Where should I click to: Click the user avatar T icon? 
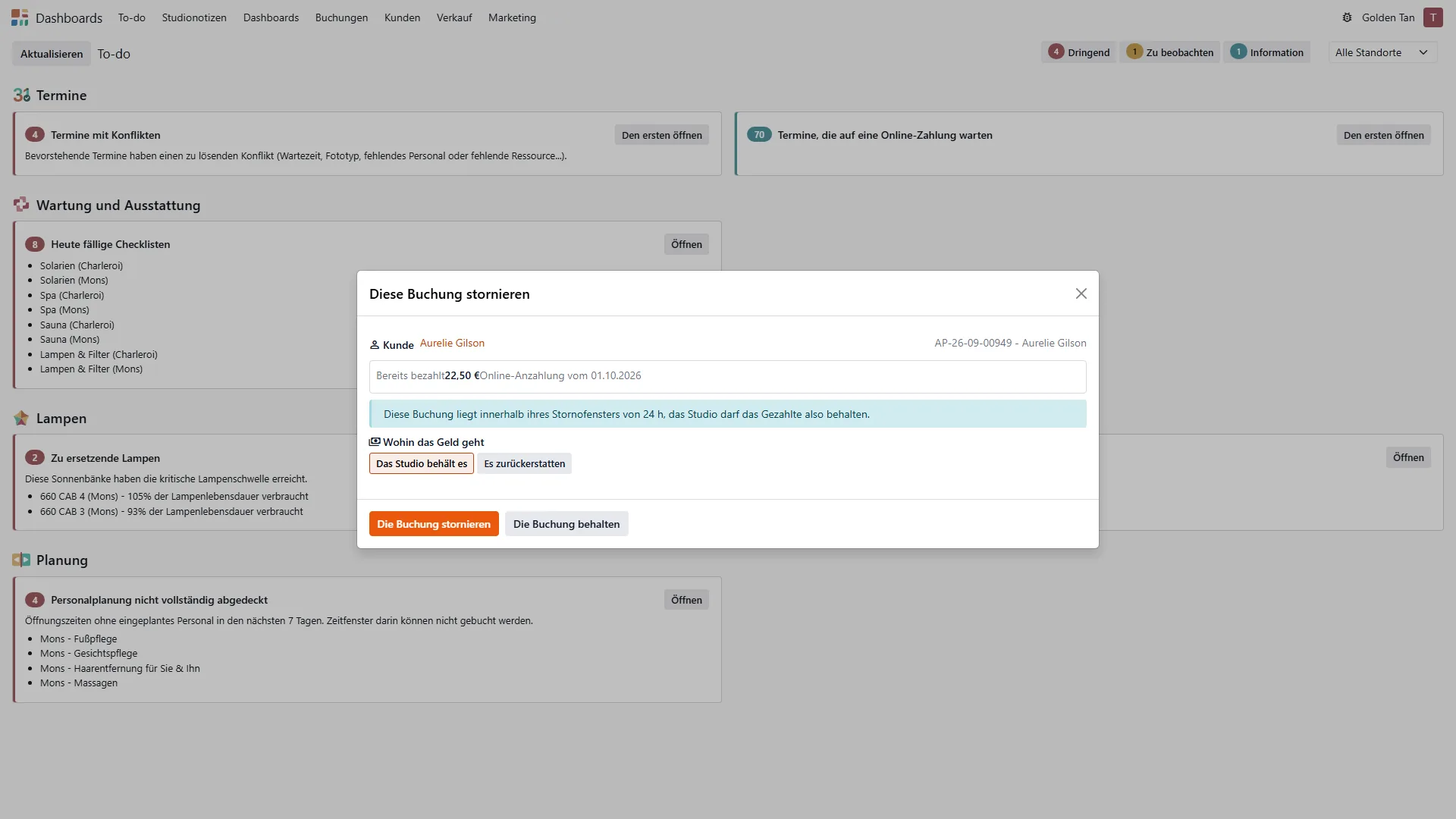click(x=1432, y=17)
